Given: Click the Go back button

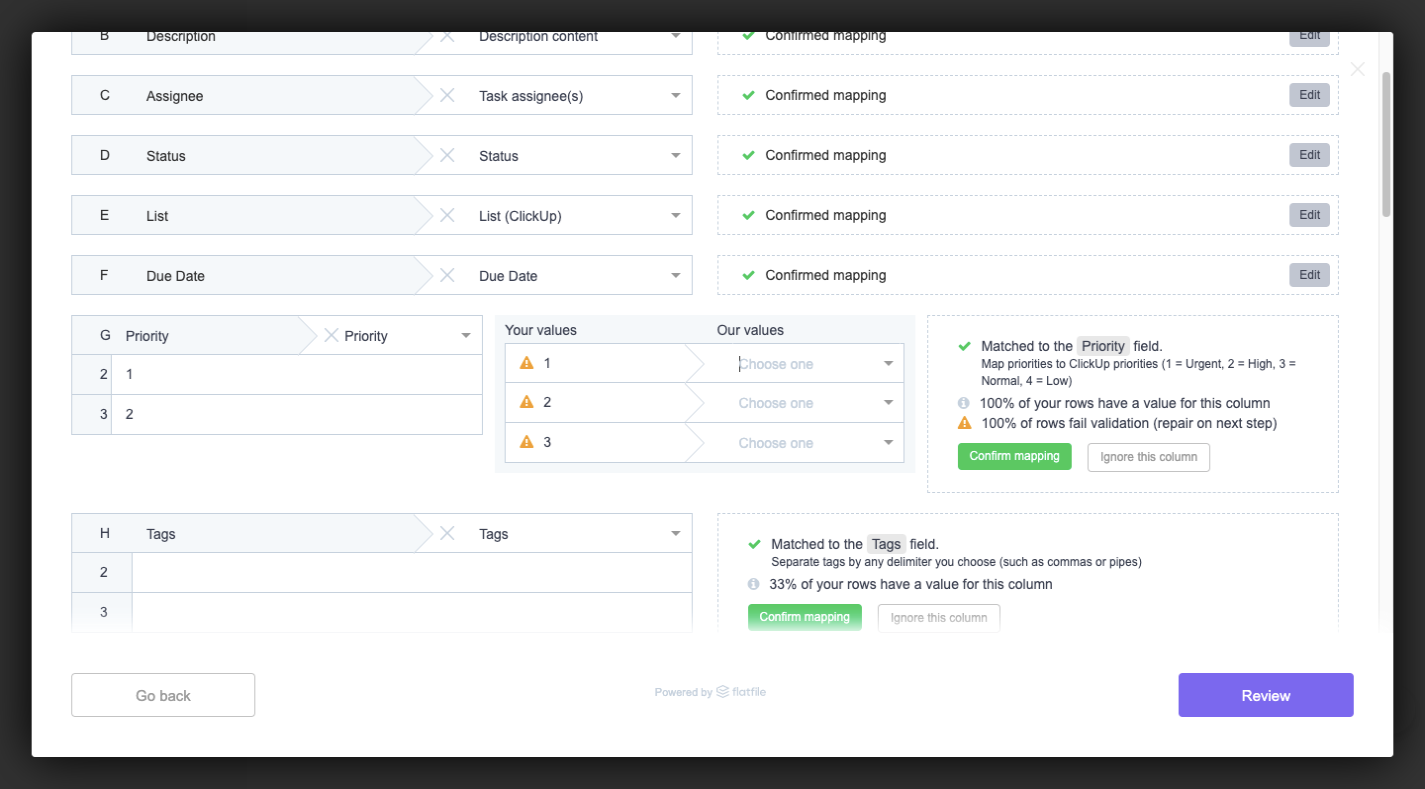Looking at the screenshot, I should tap(163, 695).
